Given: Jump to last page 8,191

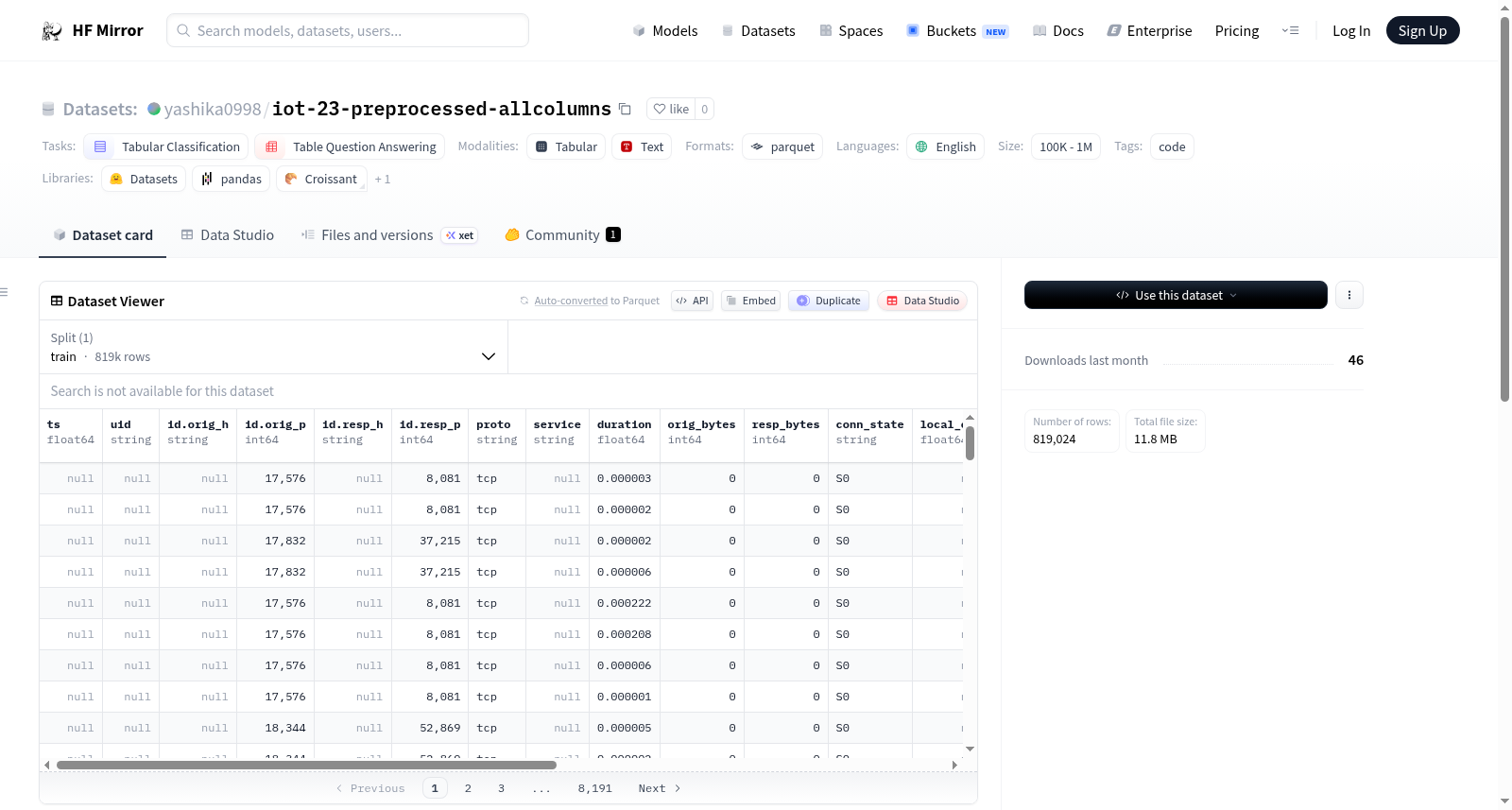Looking at the screenshot, I should click(595, 788).
